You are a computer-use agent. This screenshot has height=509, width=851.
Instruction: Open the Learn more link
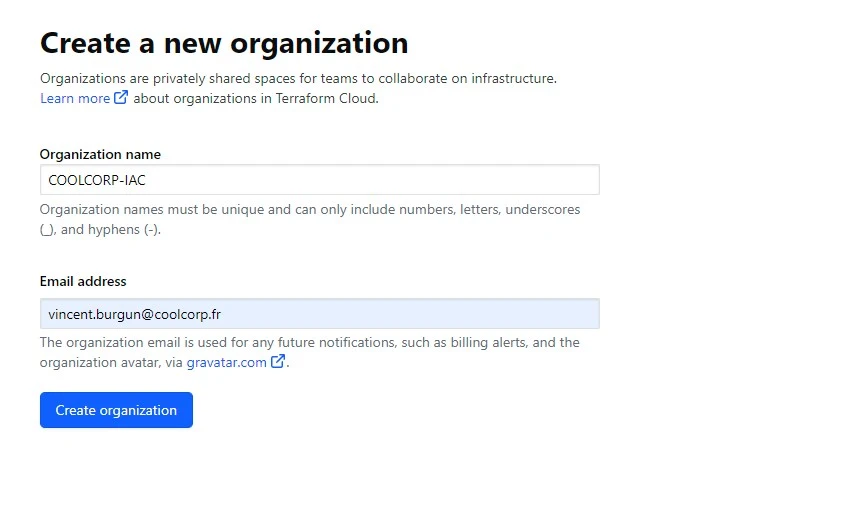click(75, 98)
